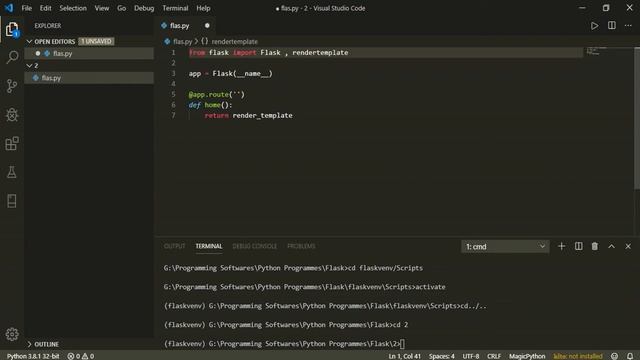Show errors and warnings count in status bar

point(81,356)
